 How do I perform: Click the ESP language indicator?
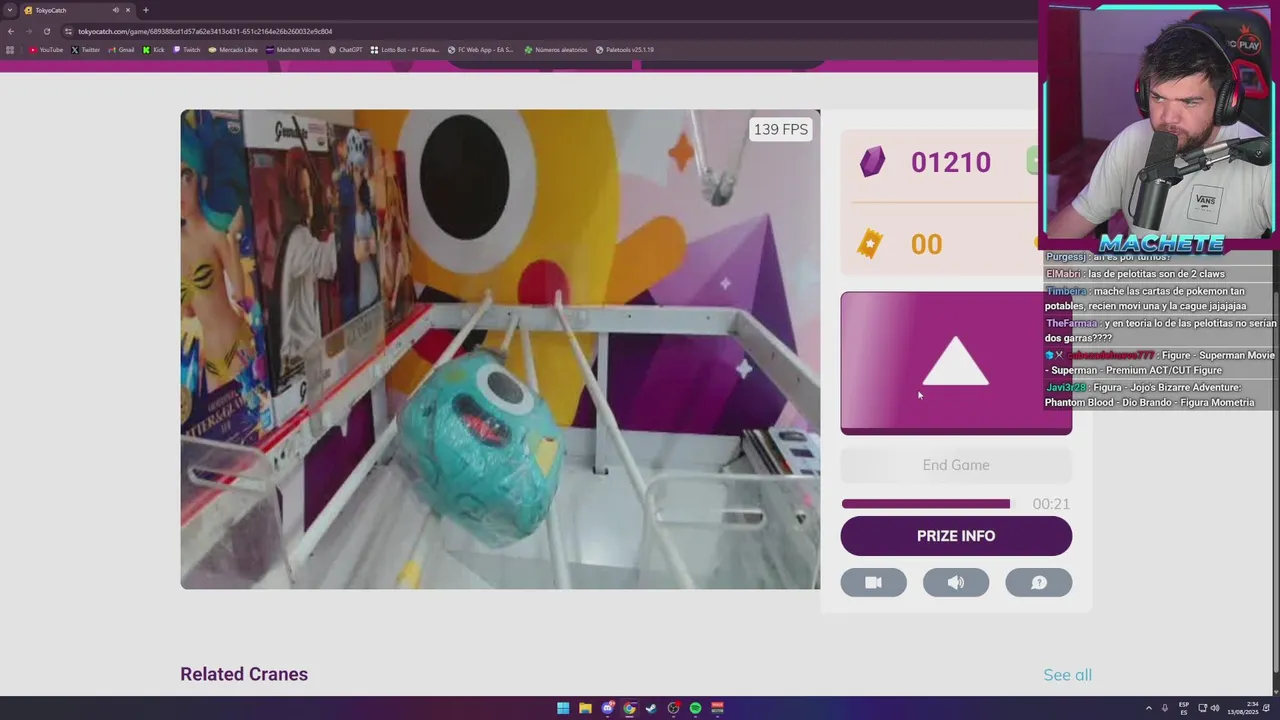[1184, 708]
